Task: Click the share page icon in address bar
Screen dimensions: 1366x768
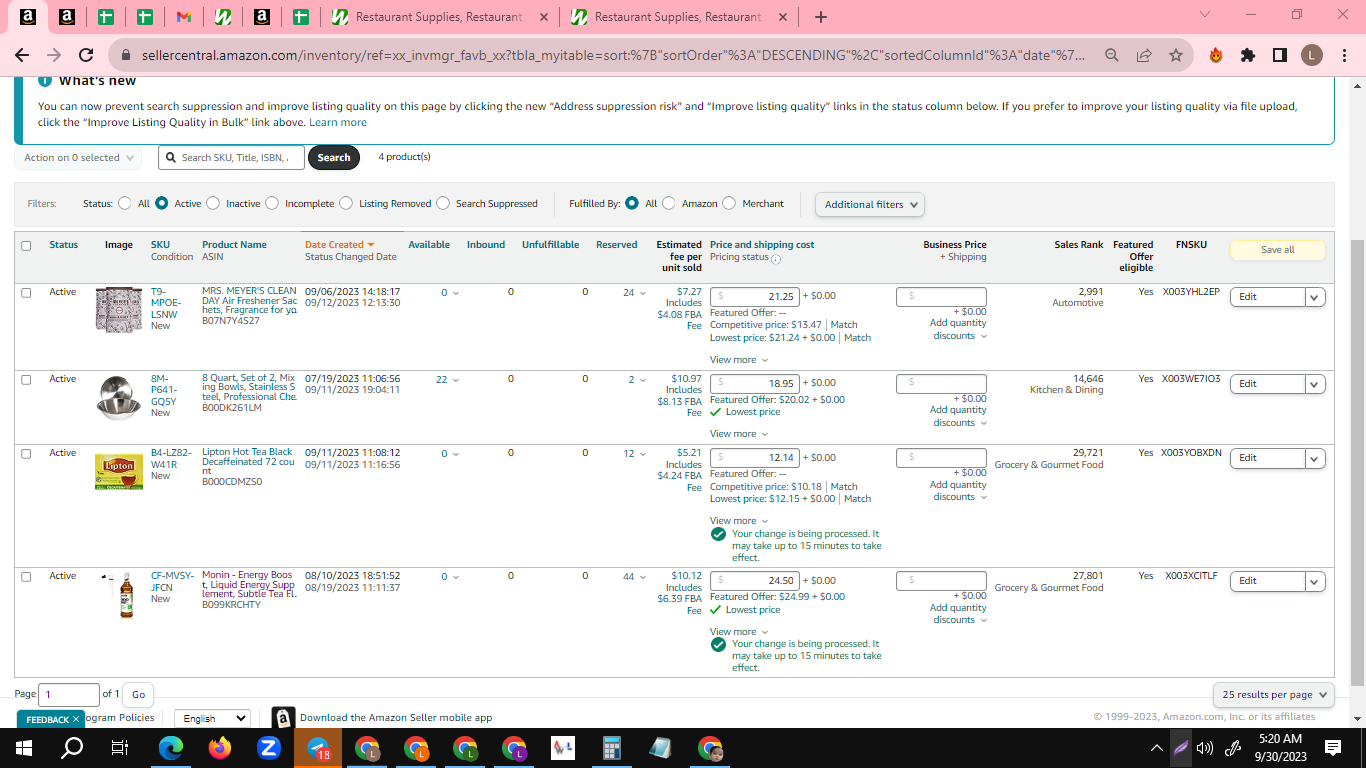Action: click(1144, 56)
